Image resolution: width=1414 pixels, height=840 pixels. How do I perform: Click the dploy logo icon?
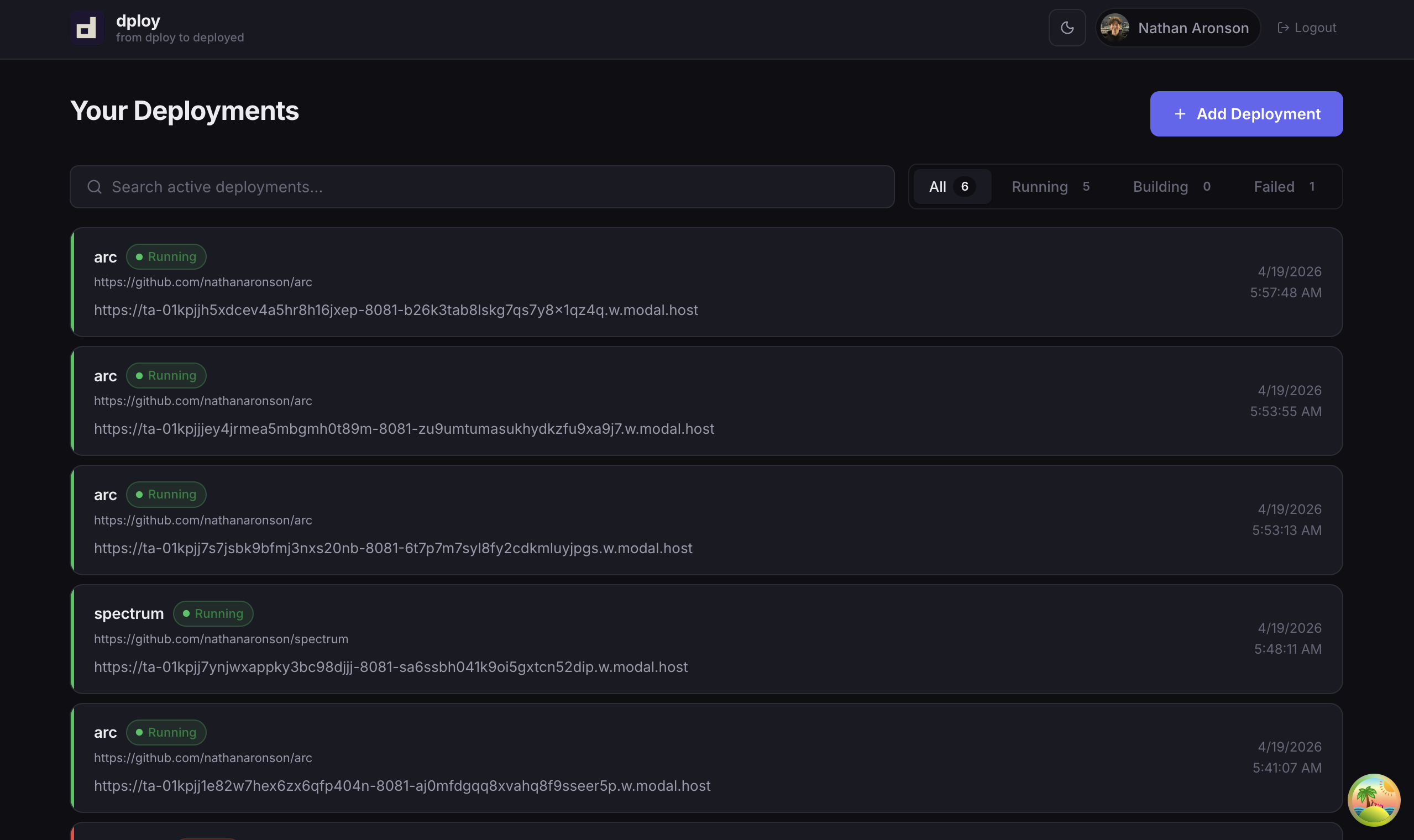click(x=87, y=28)
